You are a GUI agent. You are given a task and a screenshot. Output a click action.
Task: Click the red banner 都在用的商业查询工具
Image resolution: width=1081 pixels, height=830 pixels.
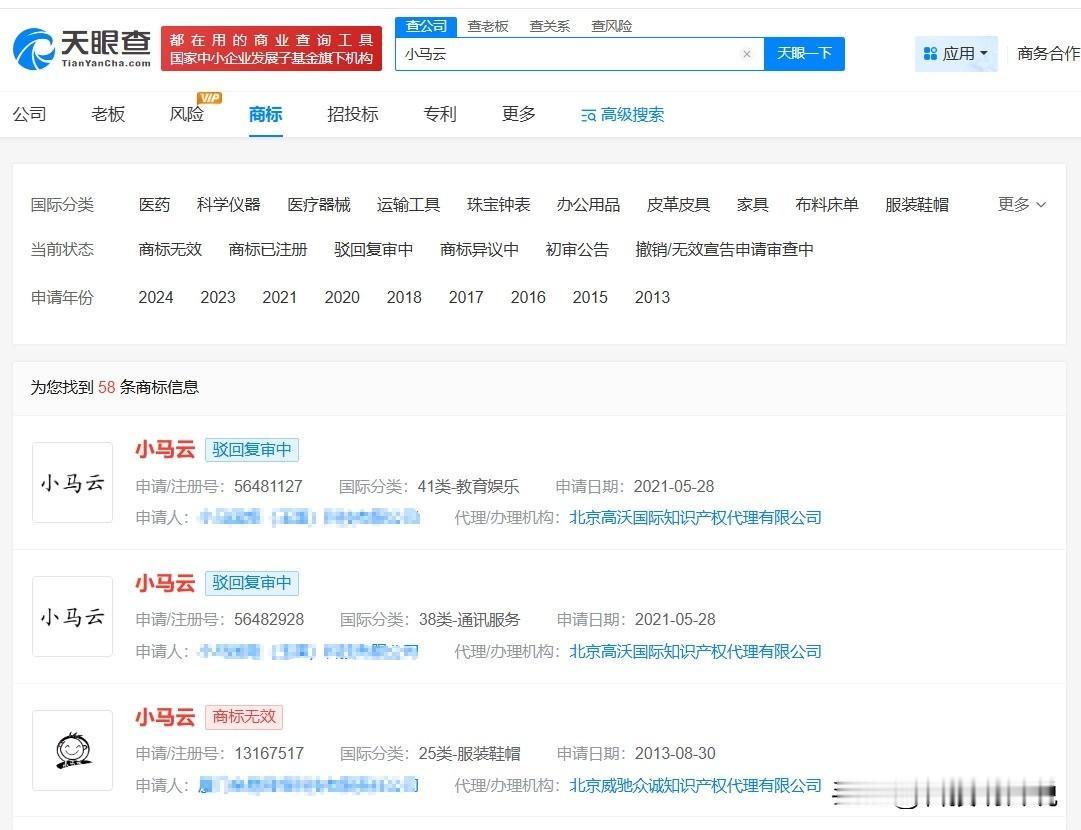[x=272, y=48]
